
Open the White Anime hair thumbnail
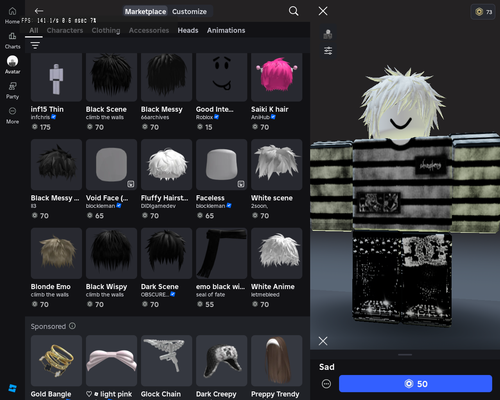click(277, 253)
